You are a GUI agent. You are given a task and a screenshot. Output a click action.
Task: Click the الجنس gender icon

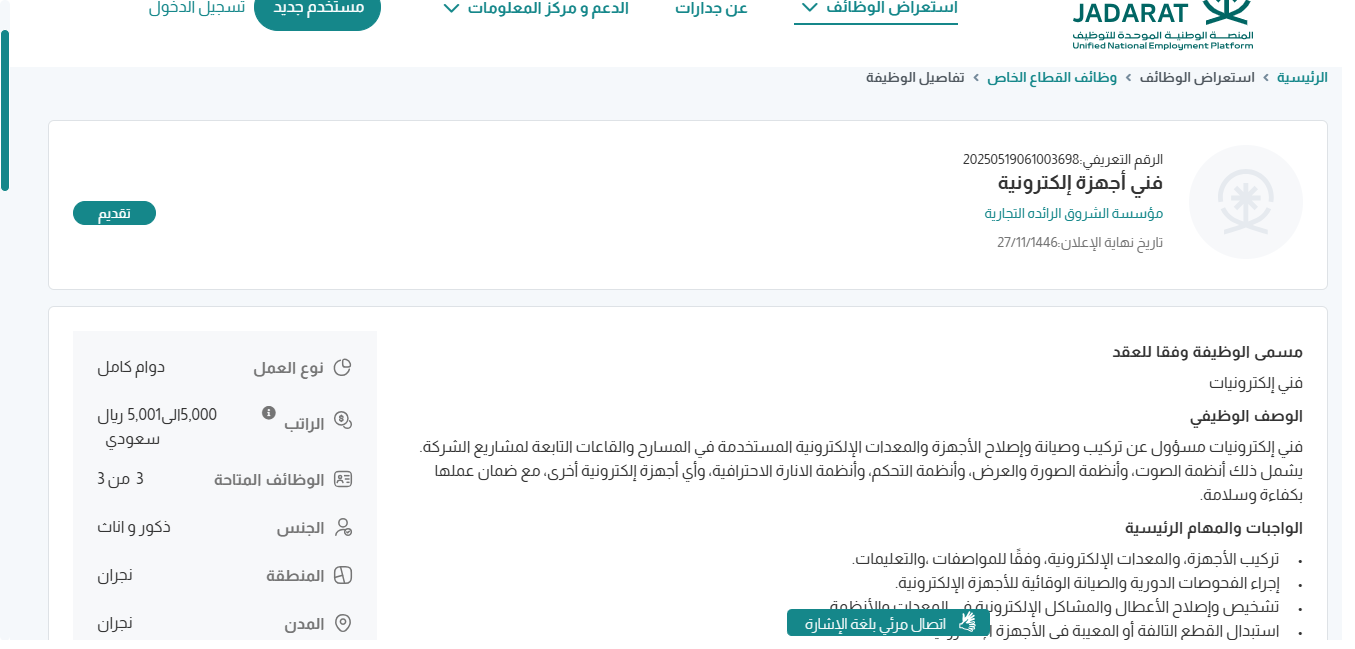tap(343, 527)
